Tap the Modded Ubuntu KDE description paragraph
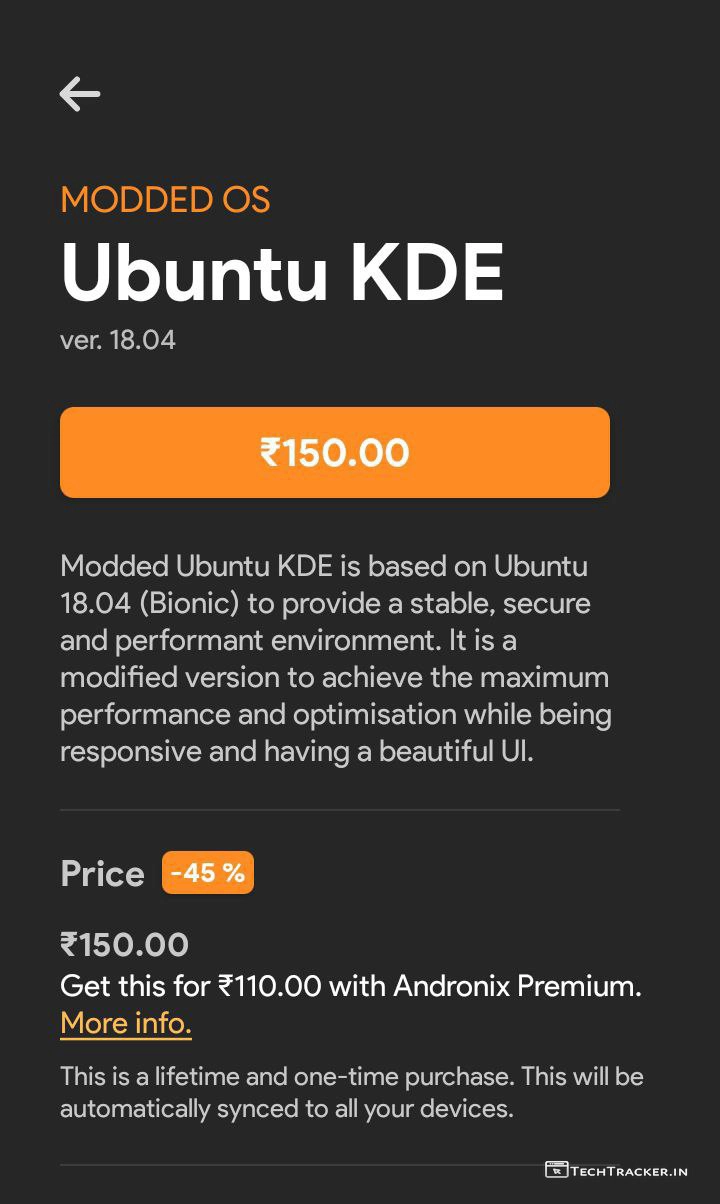Image resolution: width=720 pixels, height=1204 pixels. (x=336, y=659)
